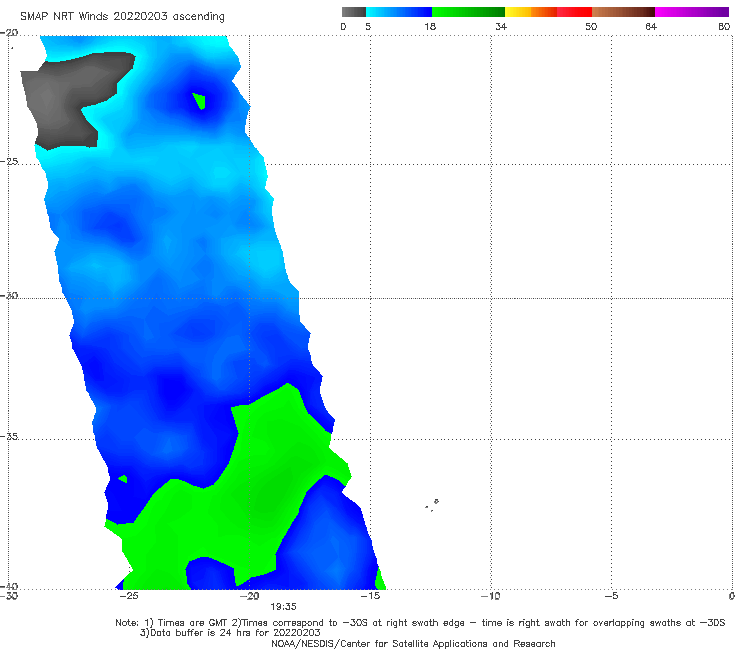
Task: Click the latitude '-35' label on the left axis
Action: [x=9, y=436]
